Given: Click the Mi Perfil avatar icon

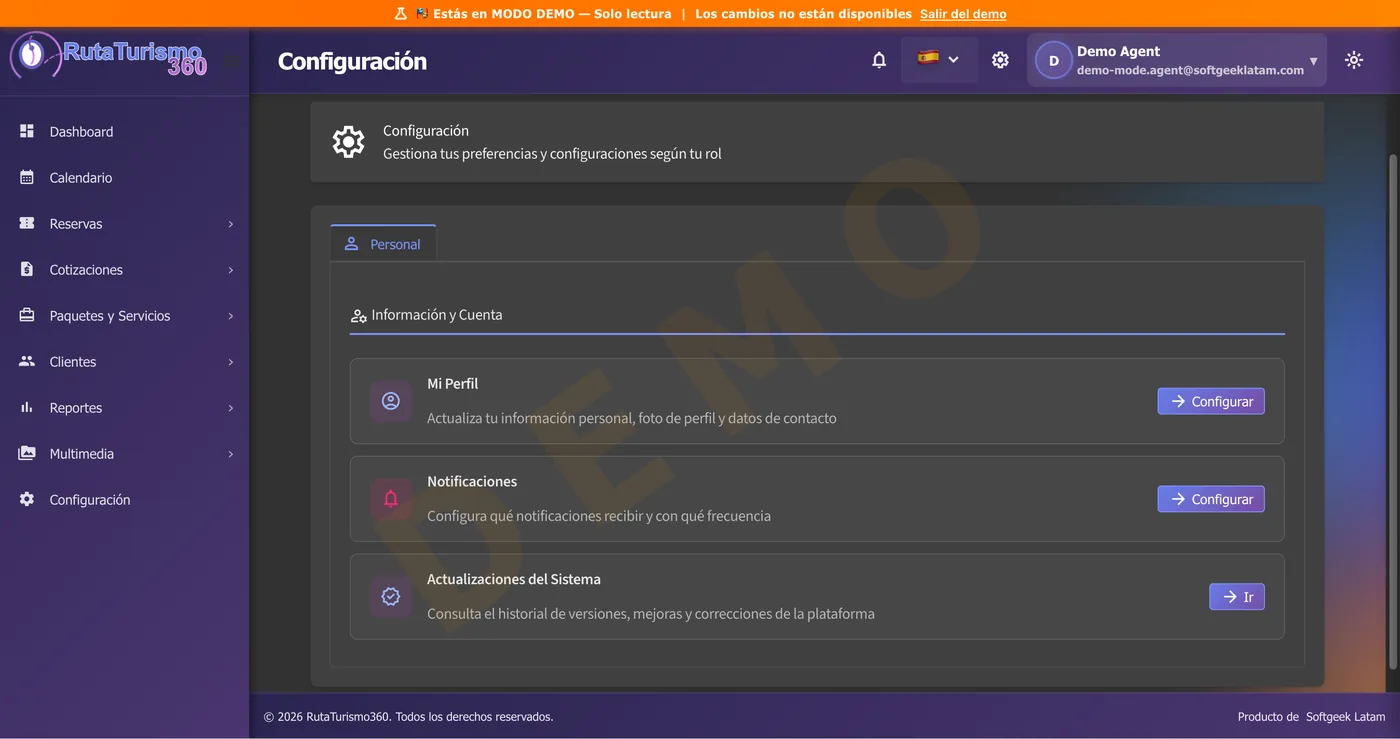Looking at the screenshot, I should [x=391, y=401].
